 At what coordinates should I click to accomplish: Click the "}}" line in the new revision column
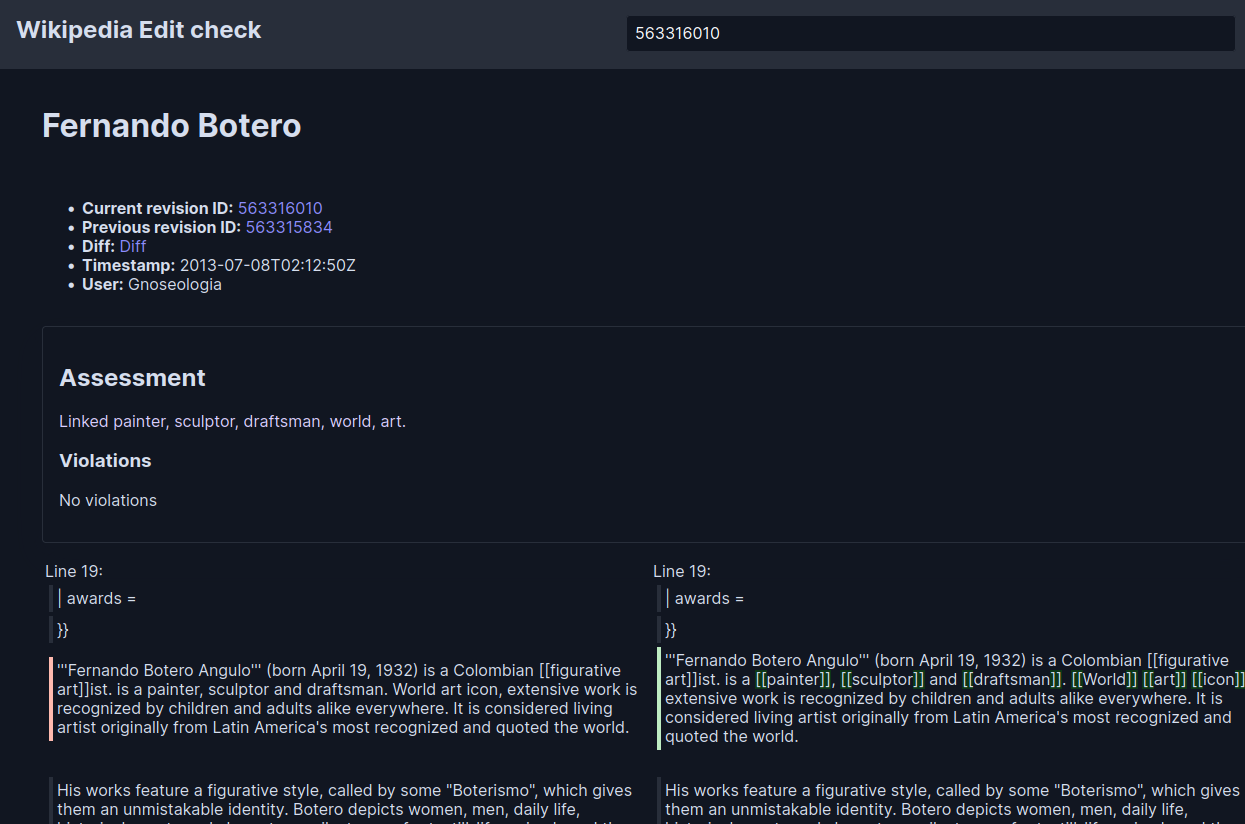click(671, 630)
